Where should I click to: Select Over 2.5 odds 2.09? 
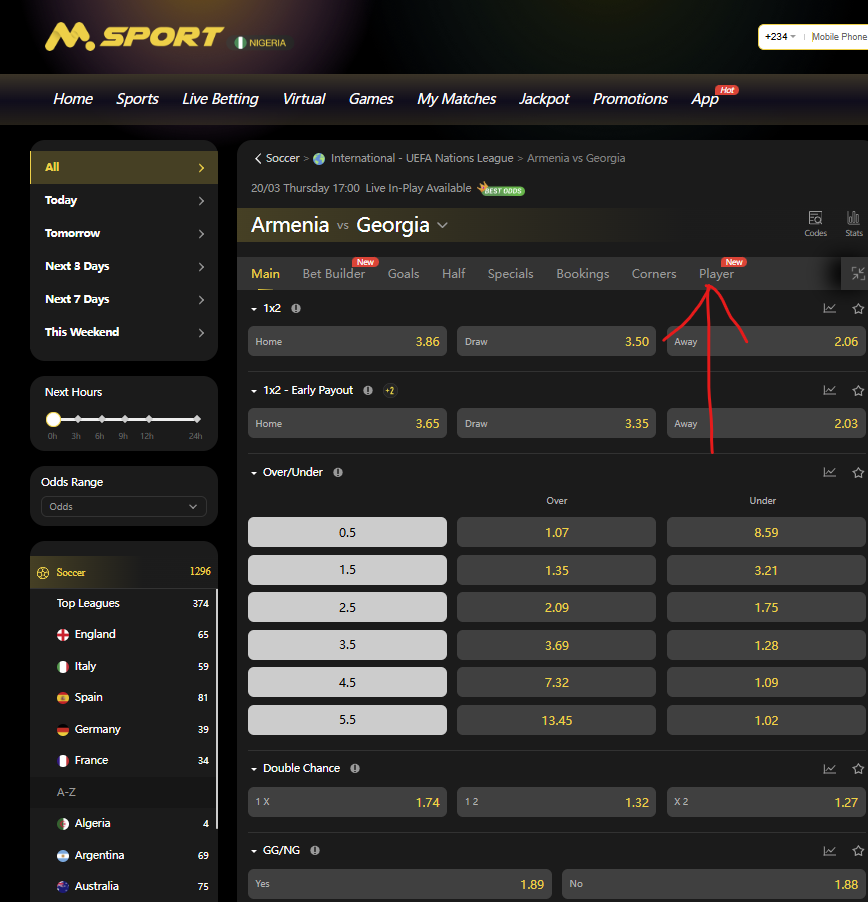pyautogui.click(x=556, y=607)
